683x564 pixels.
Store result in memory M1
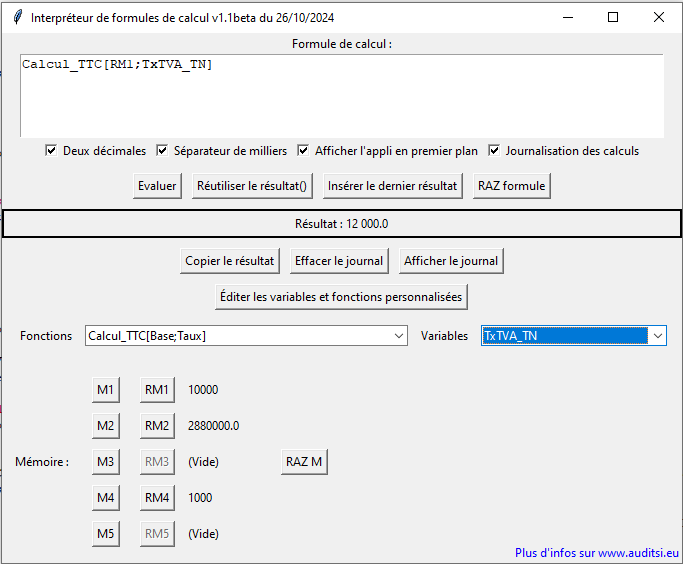point(106,390)
